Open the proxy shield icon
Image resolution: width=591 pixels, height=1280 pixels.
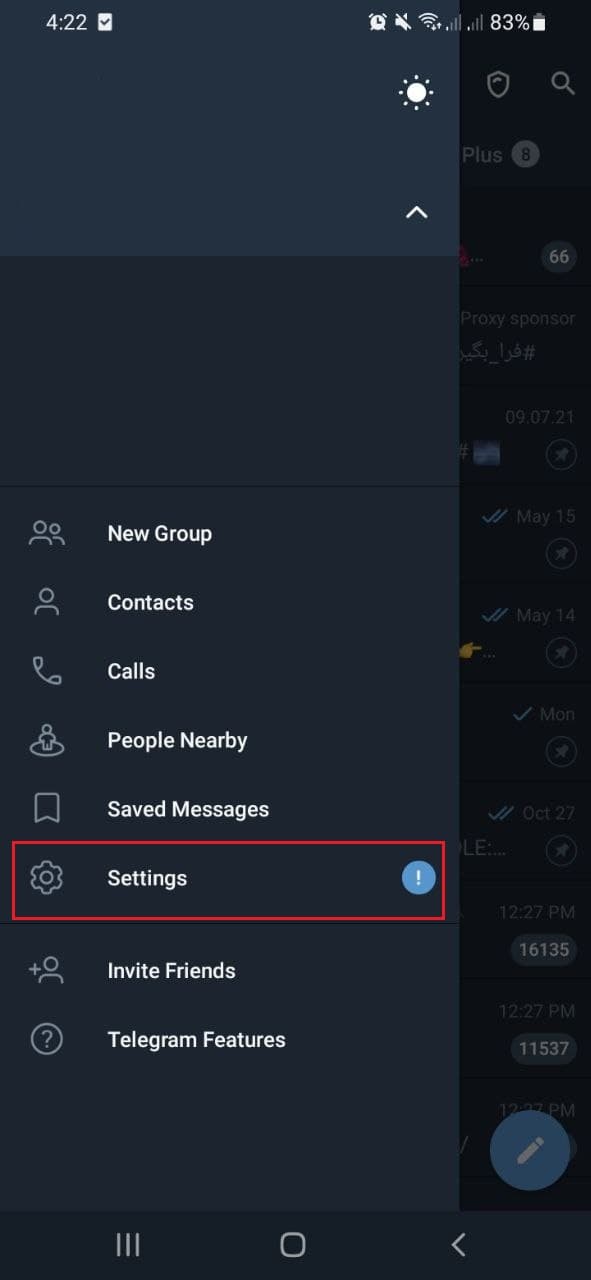[498, 84]
